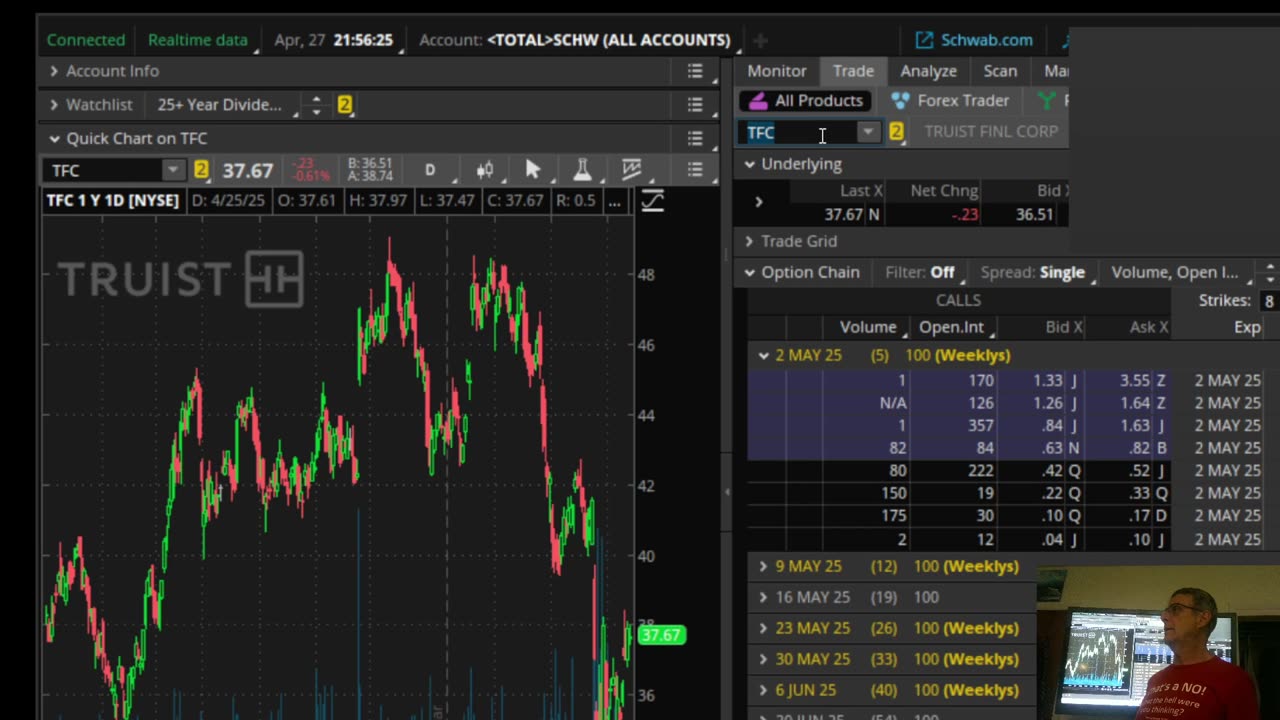This screenshot has height=720, width=1280.
Task: Select the All Products sub-tab
Action: coord(806,101)
